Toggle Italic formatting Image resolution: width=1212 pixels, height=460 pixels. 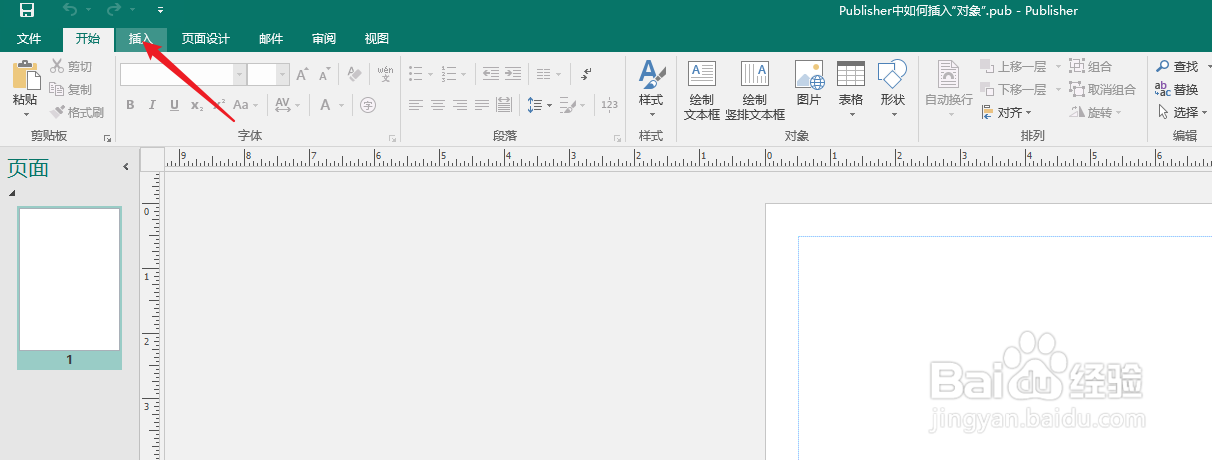pyautogui.click(x=152, y=105)
